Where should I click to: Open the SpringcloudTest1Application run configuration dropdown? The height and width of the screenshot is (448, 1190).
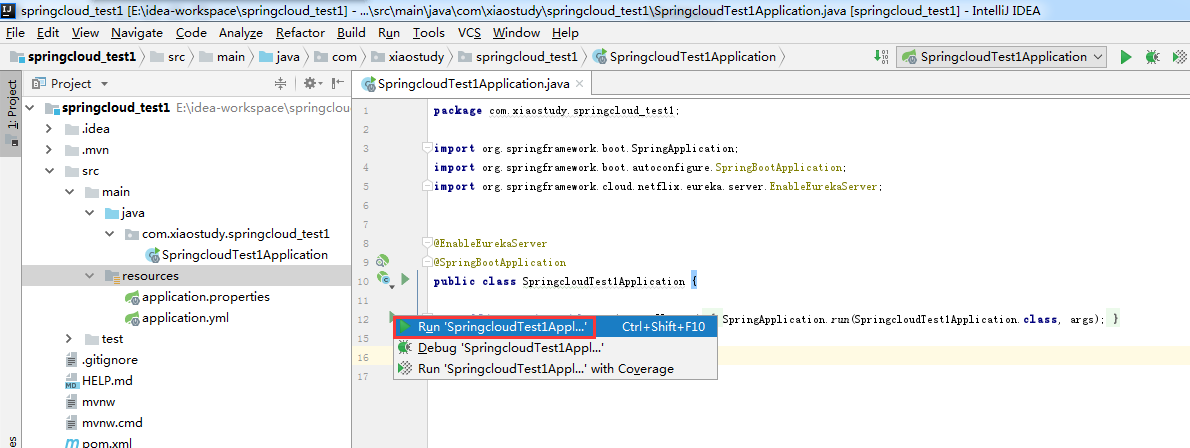(x=1002, y=57)
